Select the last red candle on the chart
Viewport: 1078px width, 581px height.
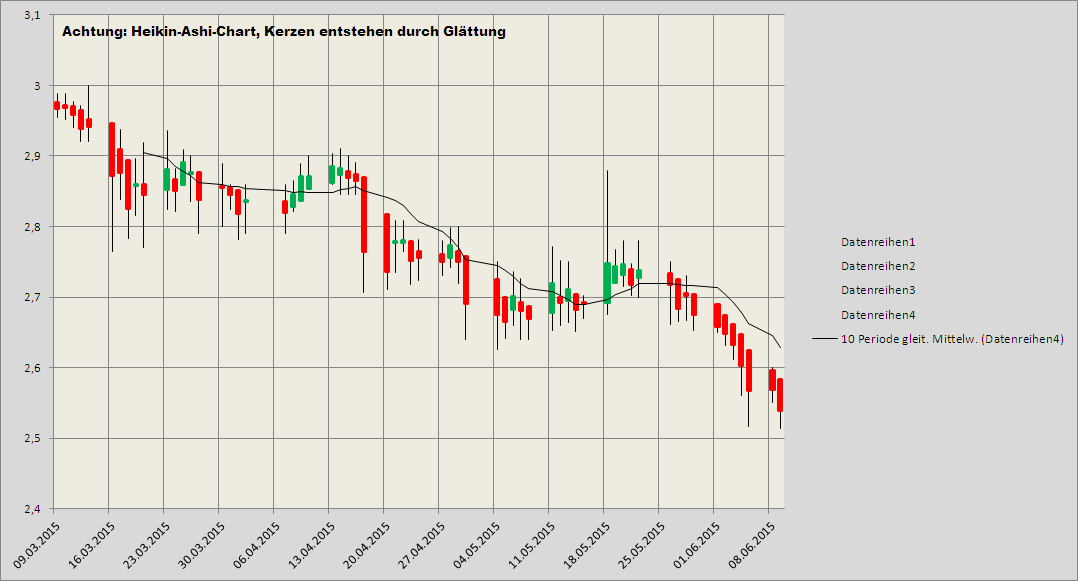tap(780, 395)
